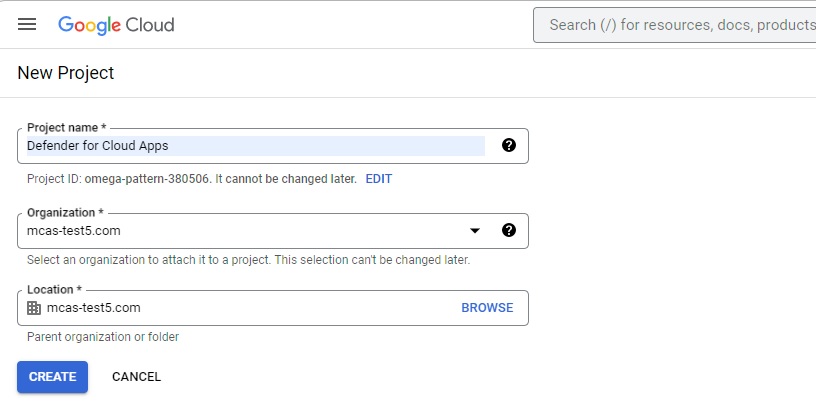Click the New Project page heading

[x=66, y=73]
